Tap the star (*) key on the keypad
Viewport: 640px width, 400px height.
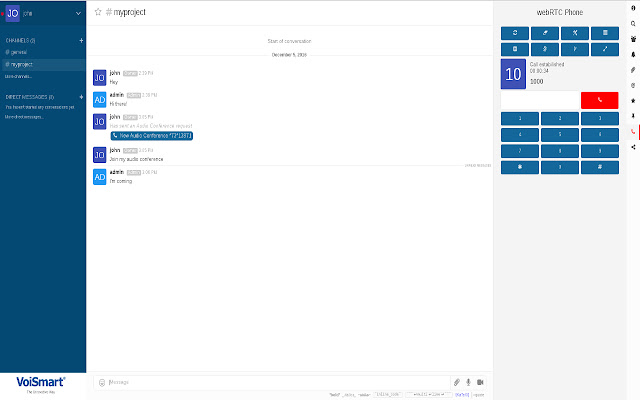(520, 167)
